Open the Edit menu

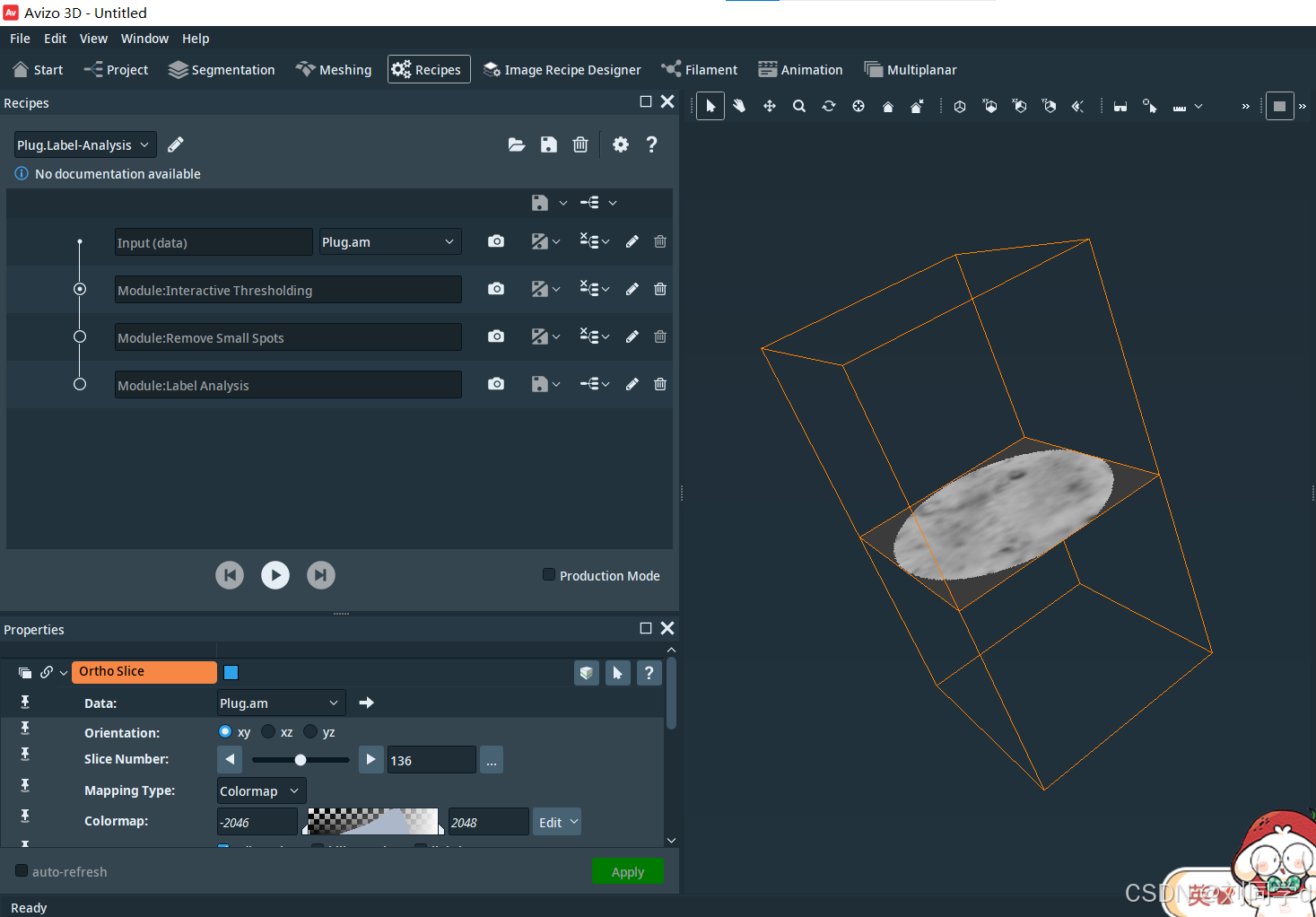point(55,39)
